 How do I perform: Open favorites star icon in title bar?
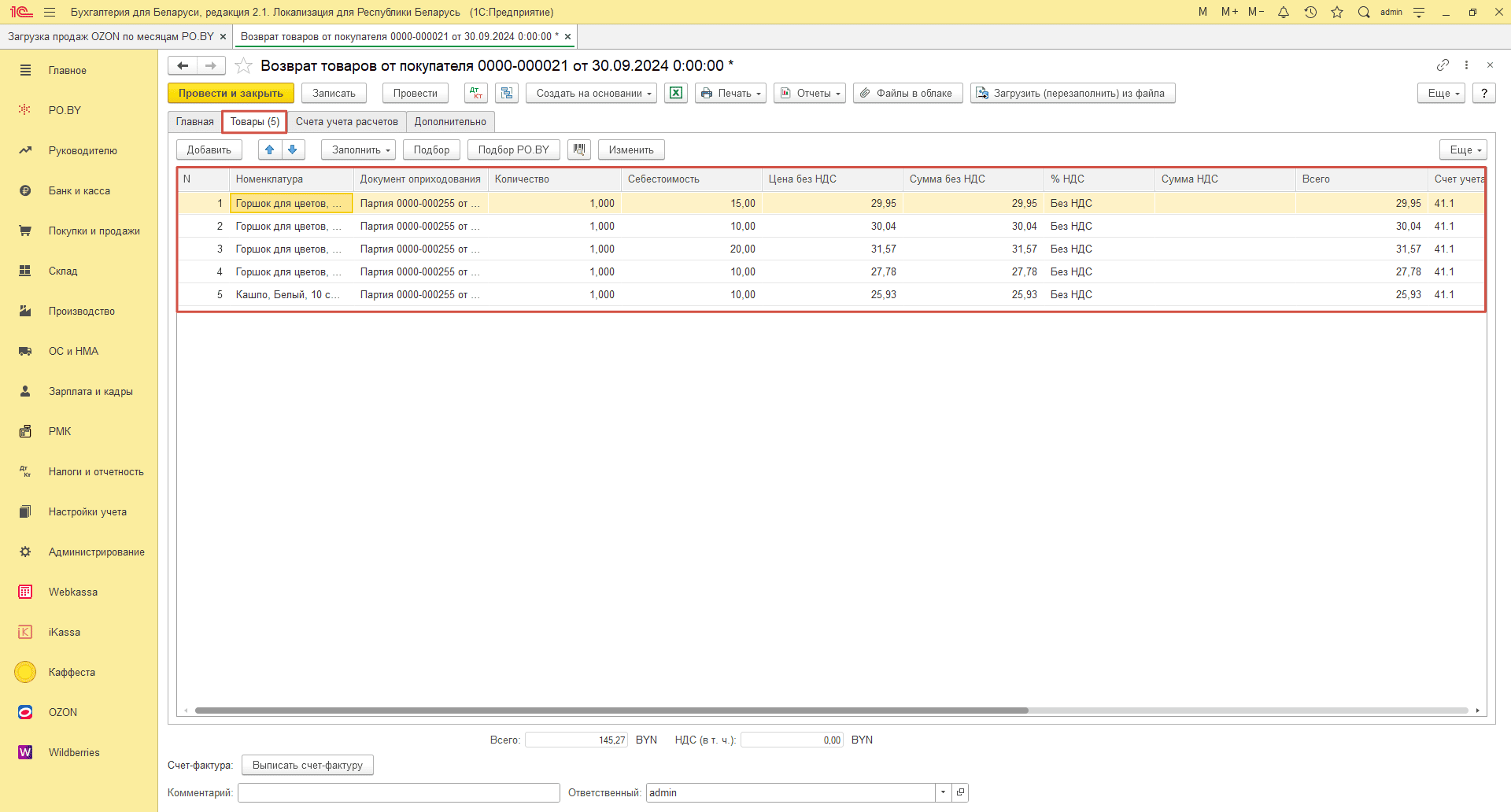click(1337, 12)
